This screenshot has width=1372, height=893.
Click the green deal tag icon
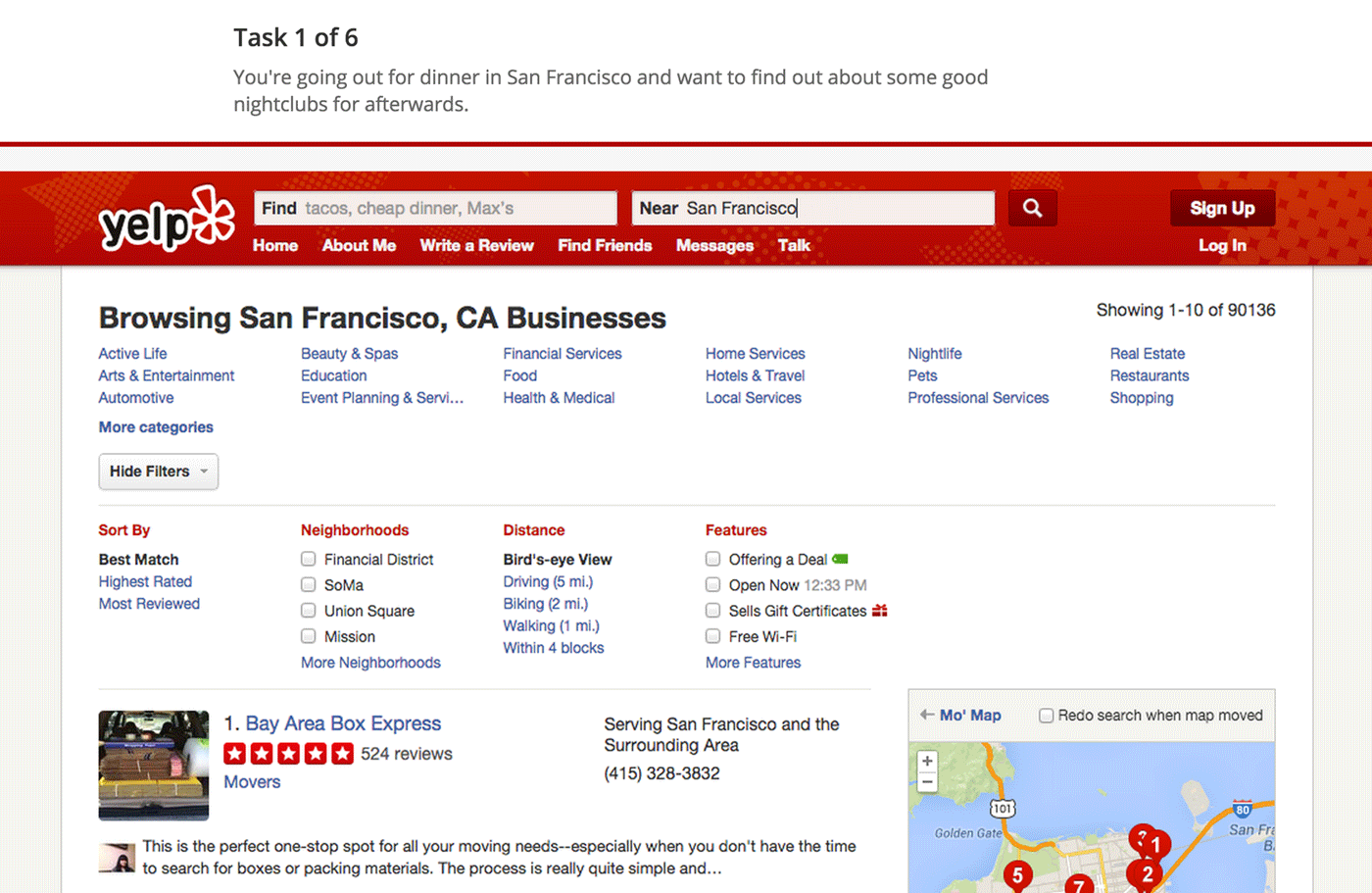(x=840, y=559)
